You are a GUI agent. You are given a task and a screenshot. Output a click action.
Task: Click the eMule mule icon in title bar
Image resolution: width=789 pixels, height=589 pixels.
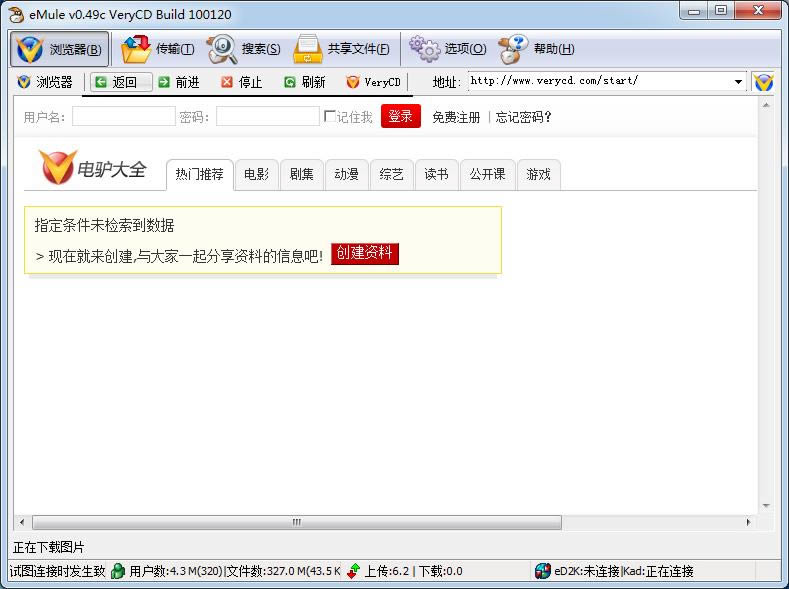[16, 14]
